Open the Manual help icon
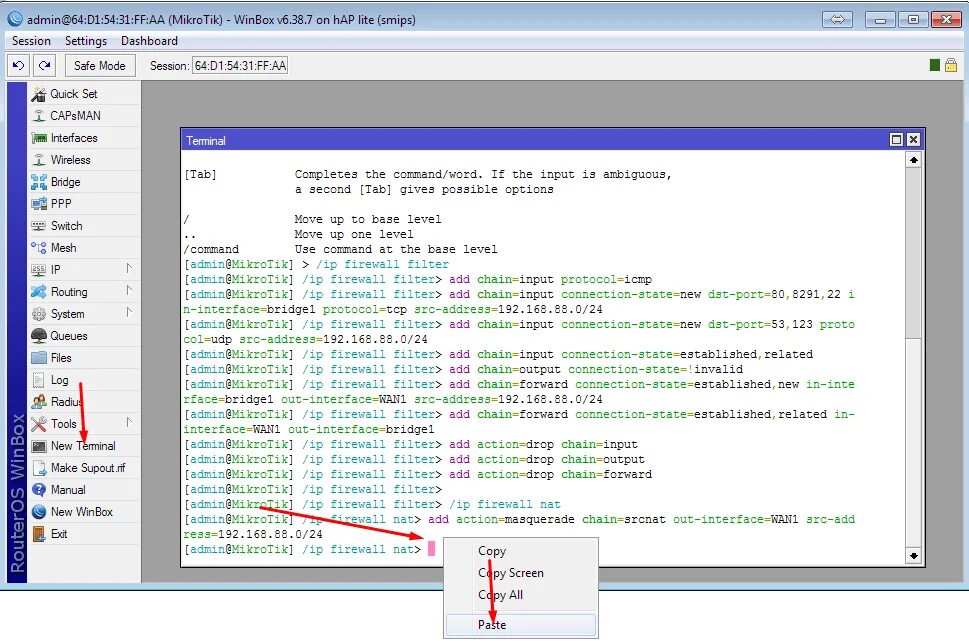This screenshot has height=641, width=969. point(39,490)
